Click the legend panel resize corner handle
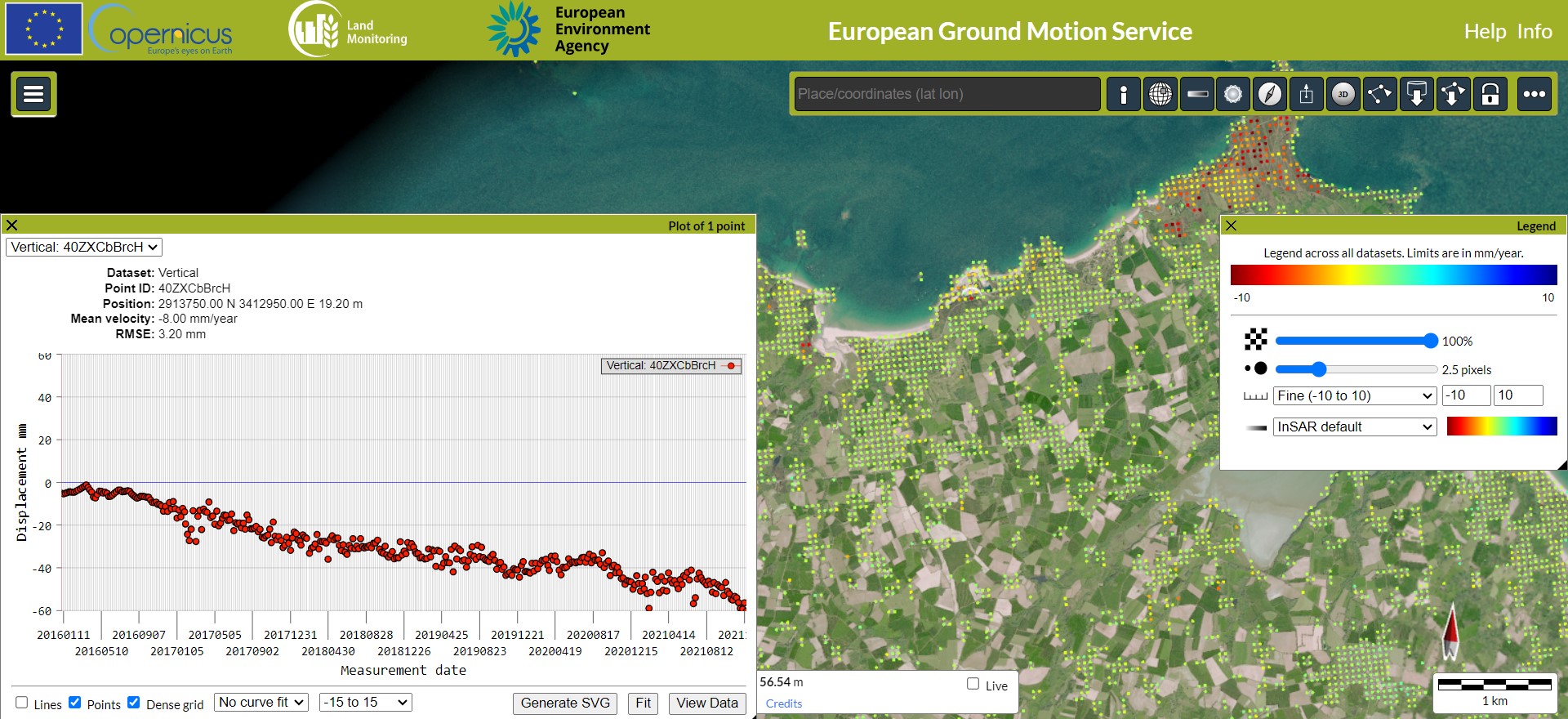Screen dimensions: 1568x719 click(x=1562, y=465)
